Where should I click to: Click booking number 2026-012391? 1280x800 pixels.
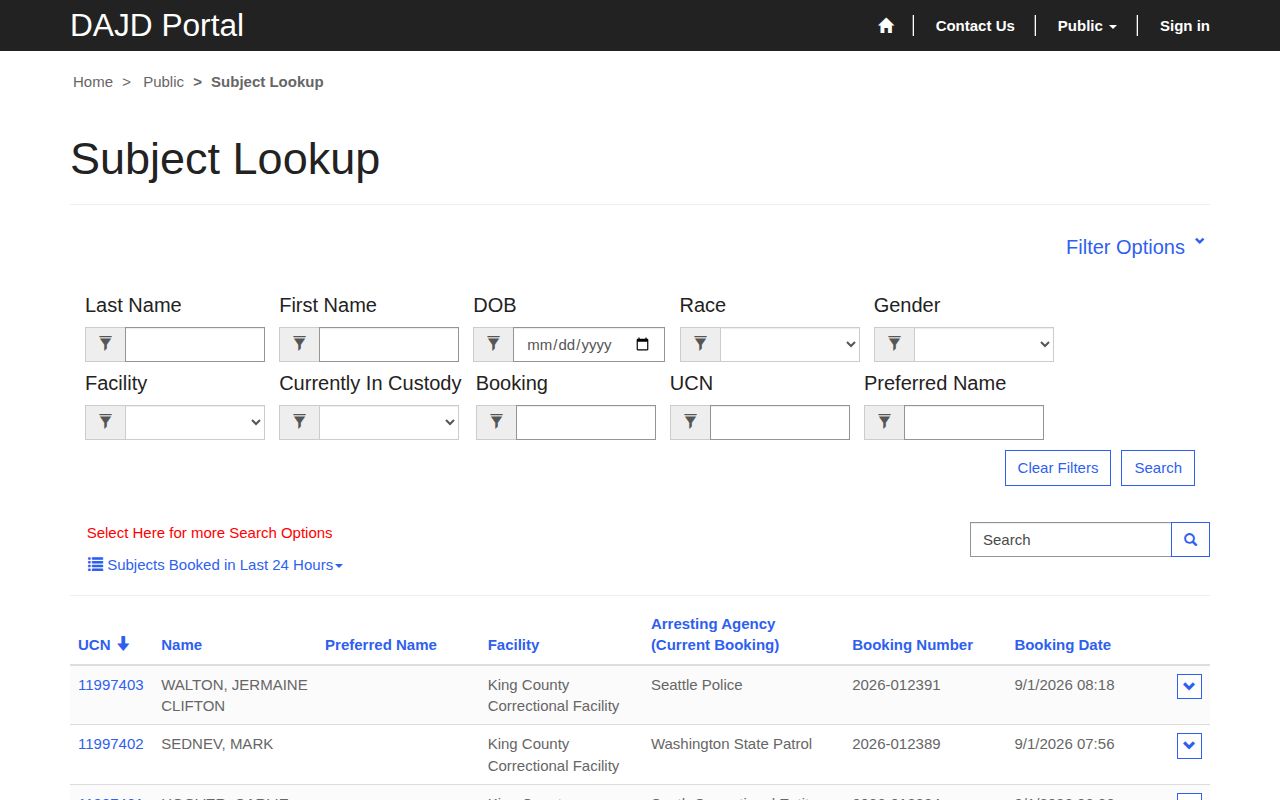click(x=896, y=685)
